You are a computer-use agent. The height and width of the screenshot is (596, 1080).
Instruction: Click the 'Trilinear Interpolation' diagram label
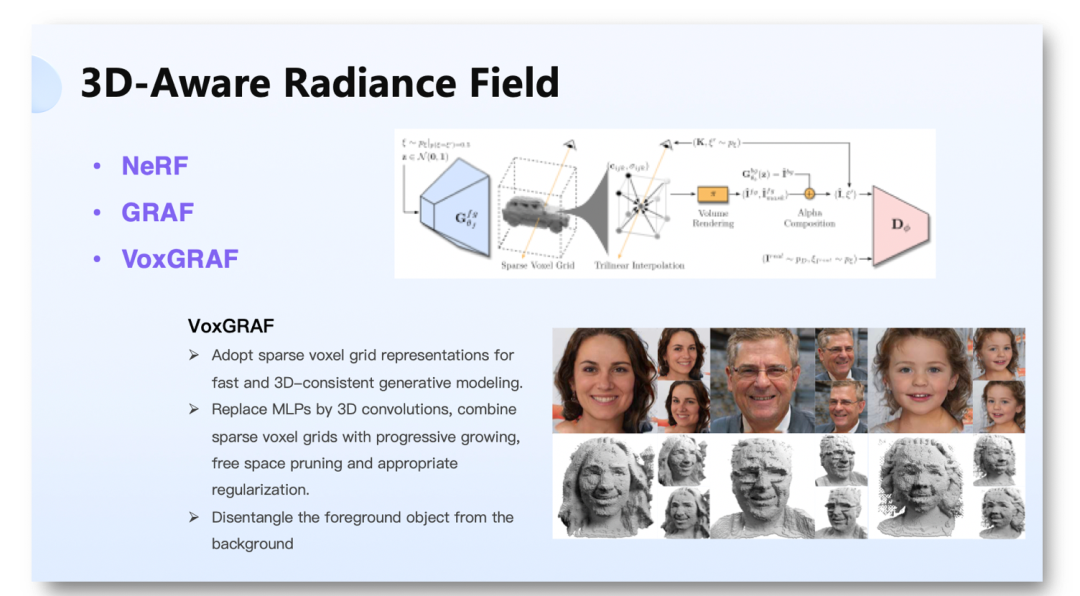(639, 265)
